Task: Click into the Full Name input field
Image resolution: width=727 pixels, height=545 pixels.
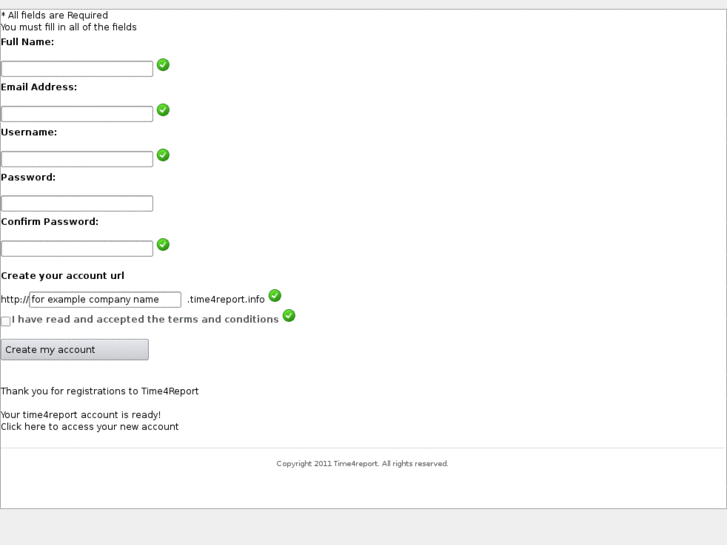Action: click(77, 69)
